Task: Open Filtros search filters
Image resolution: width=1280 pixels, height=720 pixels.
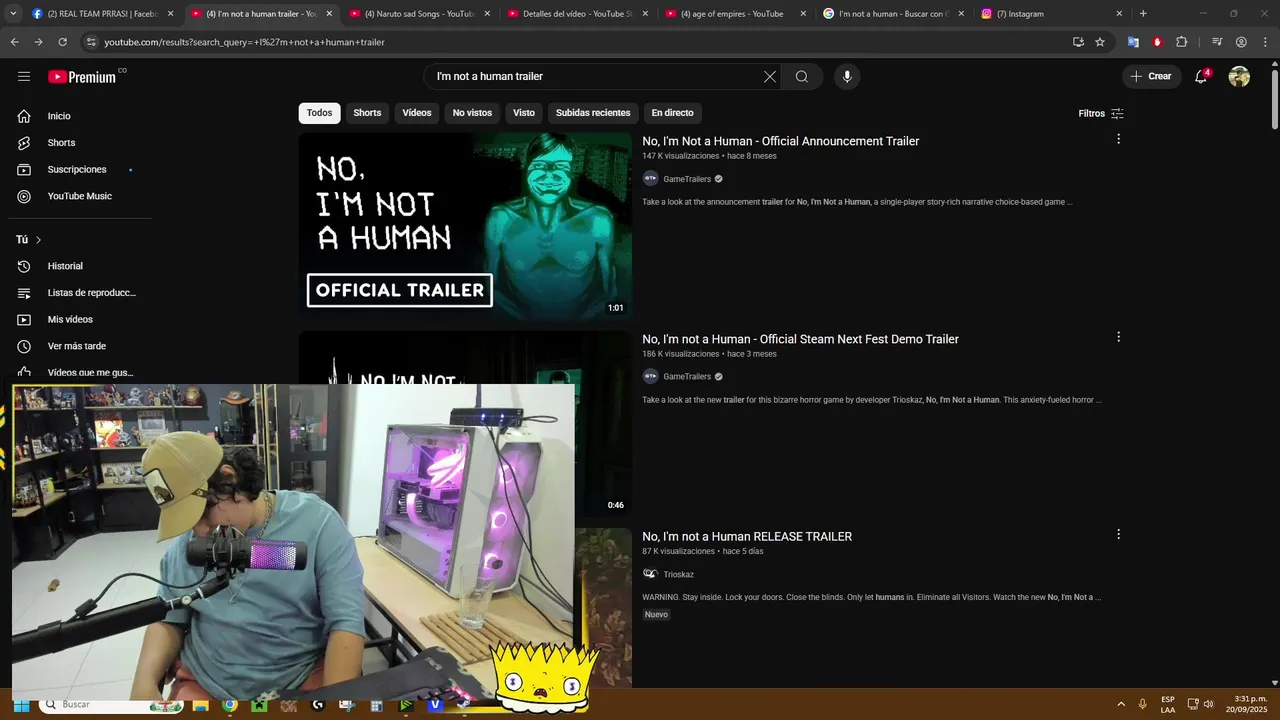Action: (1101, 113)
